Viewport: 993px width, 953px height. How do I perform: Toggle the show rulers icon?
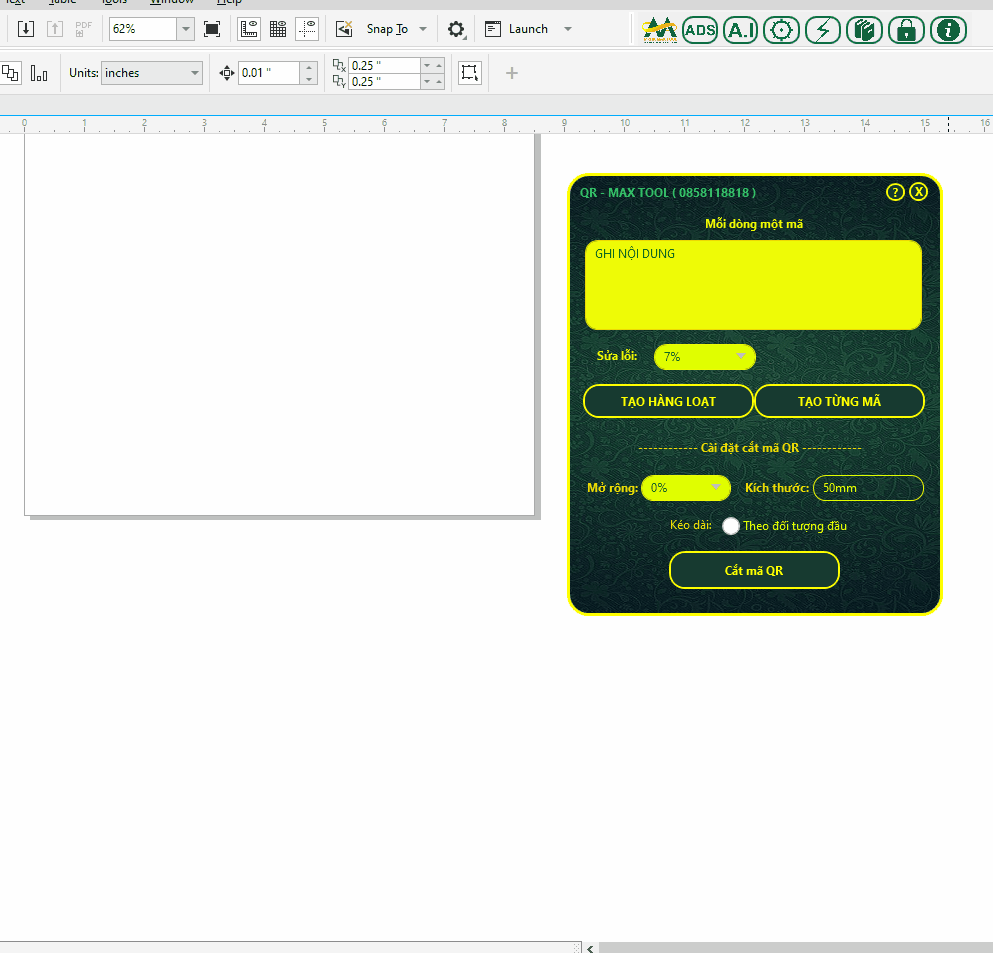click(x=250, y=29)
